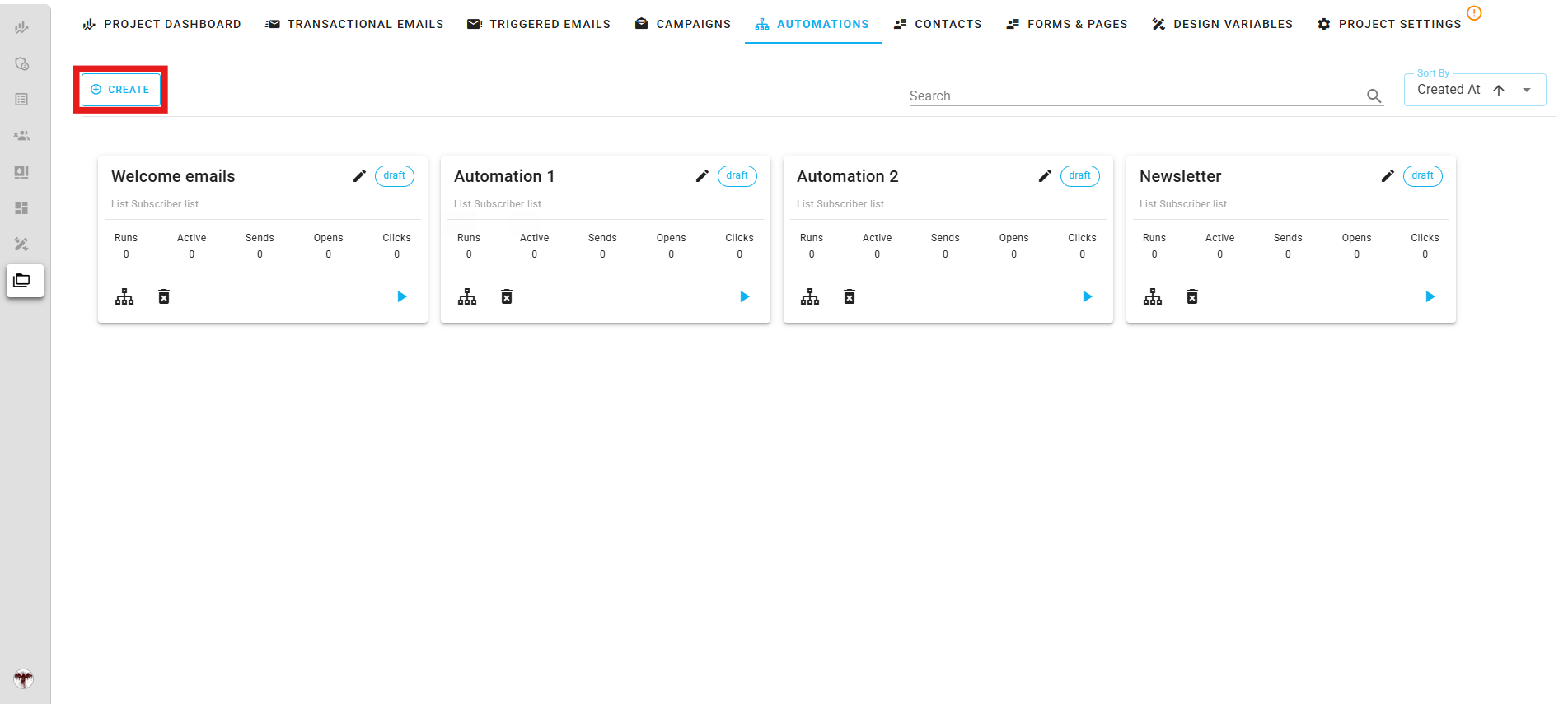
Task: Open workflow editor for Welcome emails
Action: coord(124,297)
